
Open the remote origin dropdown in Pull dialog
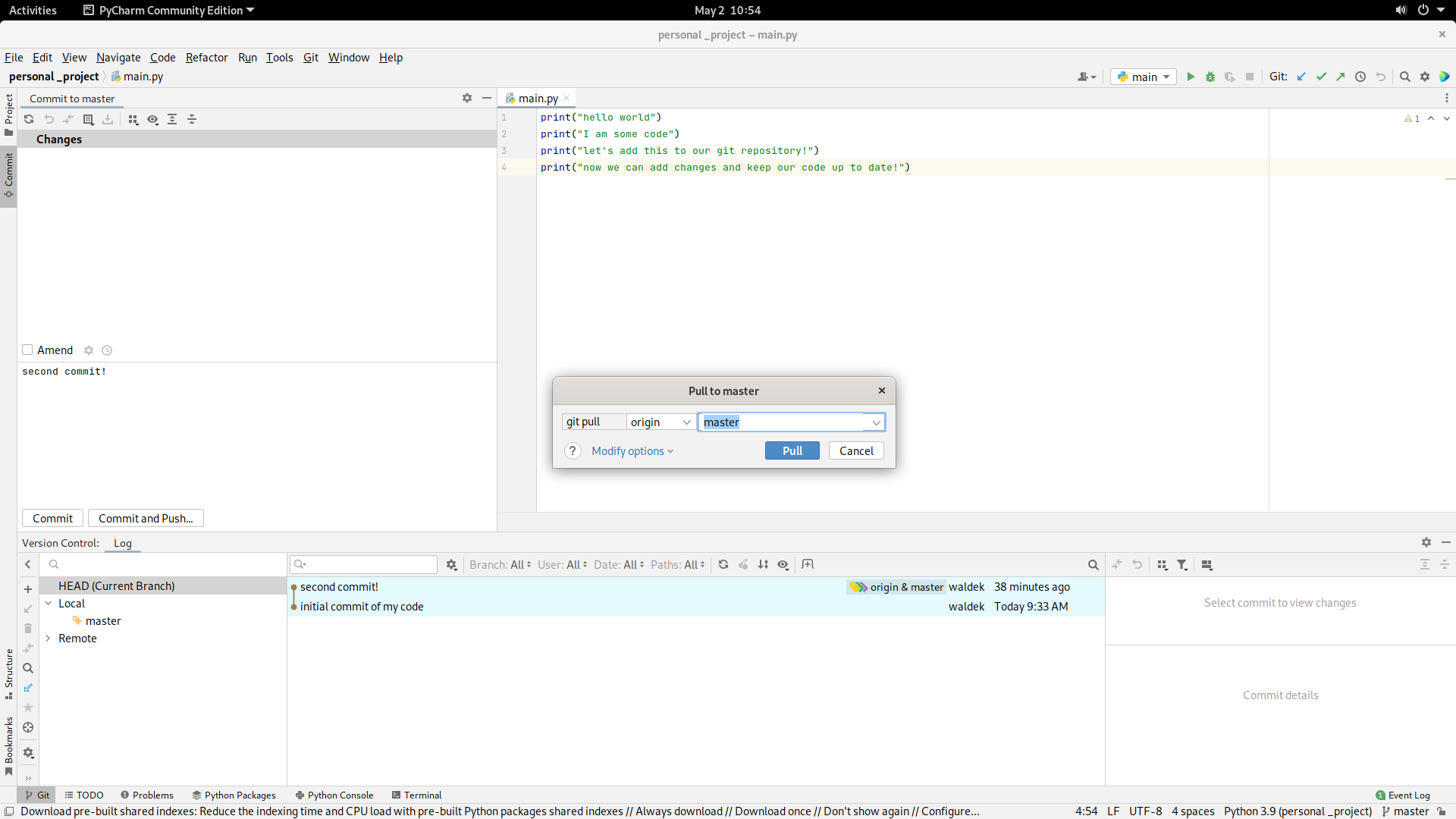(661, 422)
